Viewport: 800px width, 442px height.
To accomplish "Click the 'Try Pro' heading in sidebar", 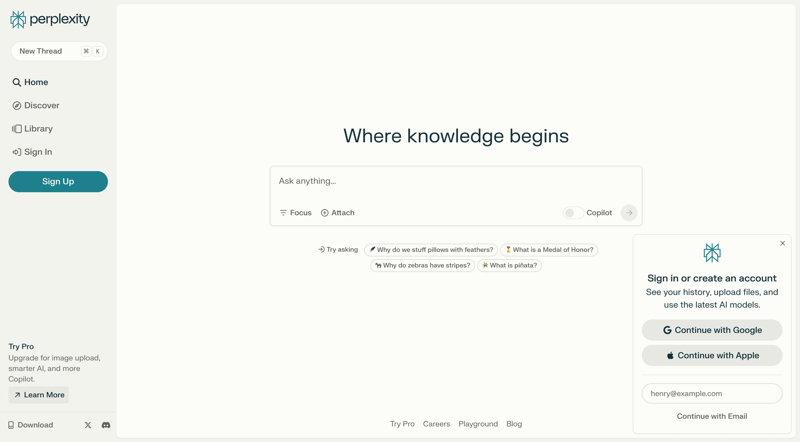I will pos(21,347).
